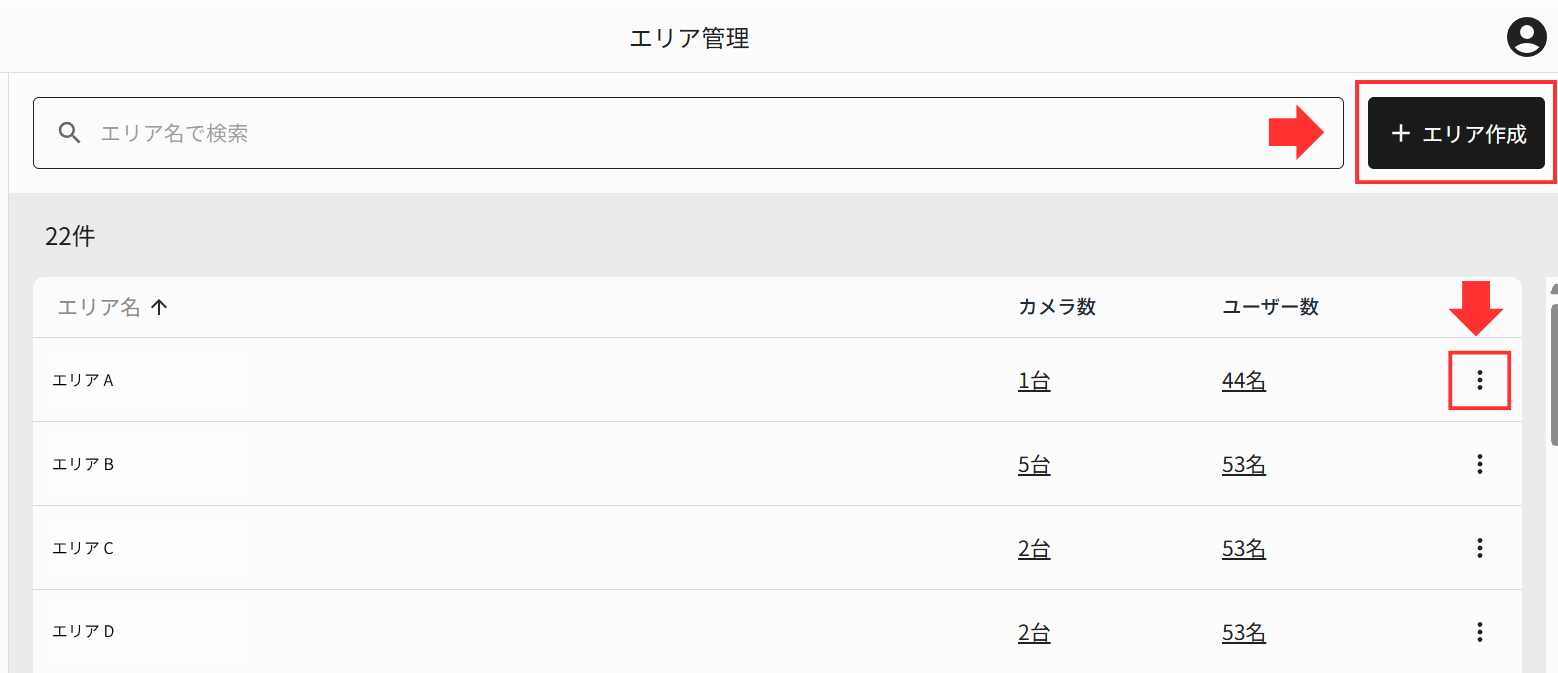1558x673 pixels.
Task: Open the 2台 camera link for エリア D
Action: click(1034, 633)
